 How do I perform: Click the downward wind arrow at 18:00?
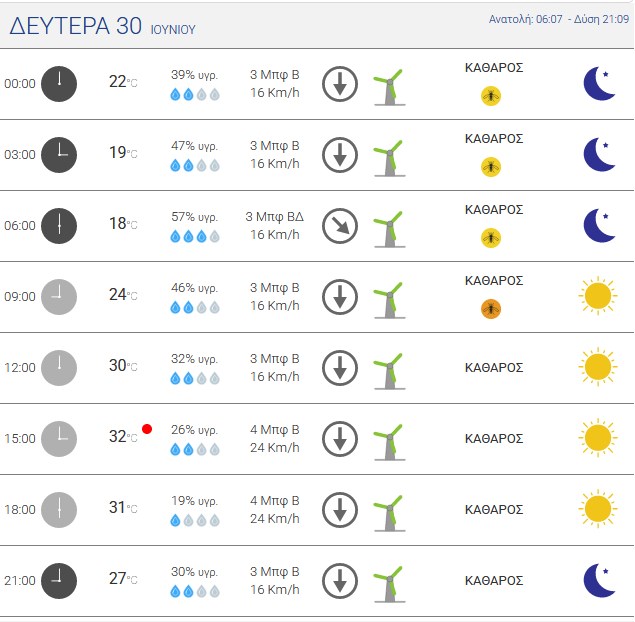point(340,510)
